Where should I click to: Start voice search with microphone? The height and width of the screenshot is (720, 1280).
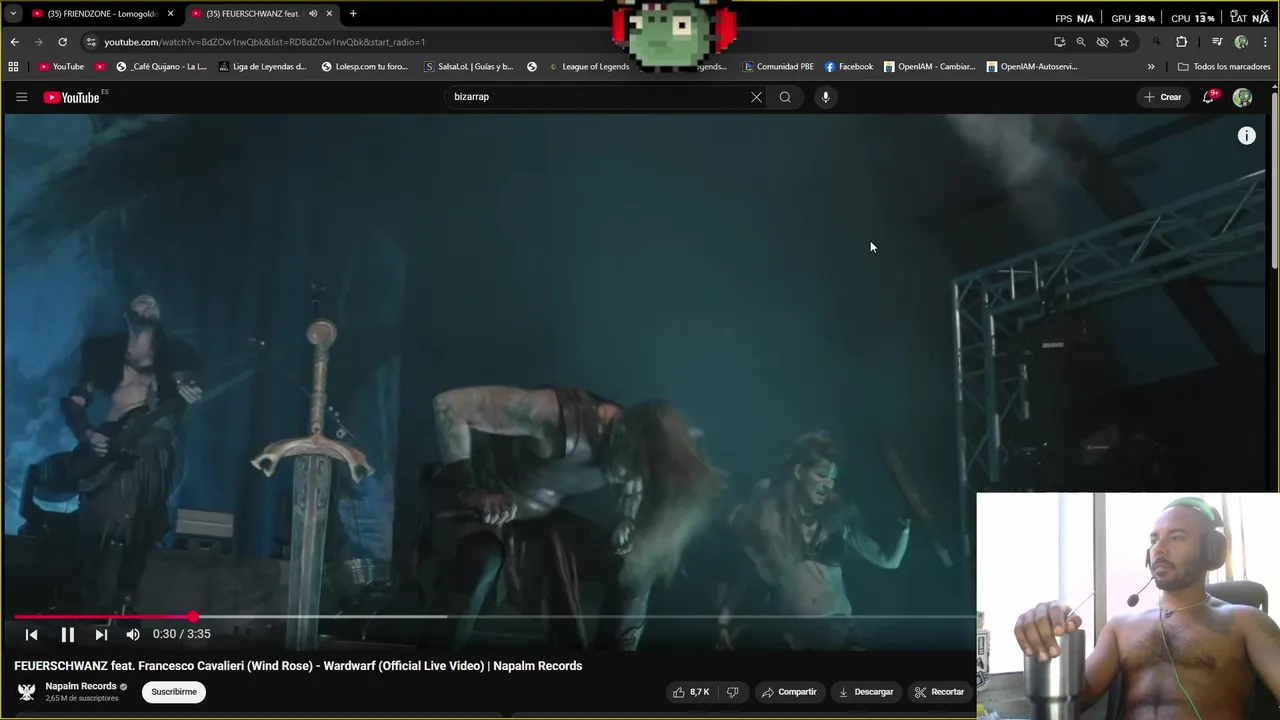tap(825, 97)
